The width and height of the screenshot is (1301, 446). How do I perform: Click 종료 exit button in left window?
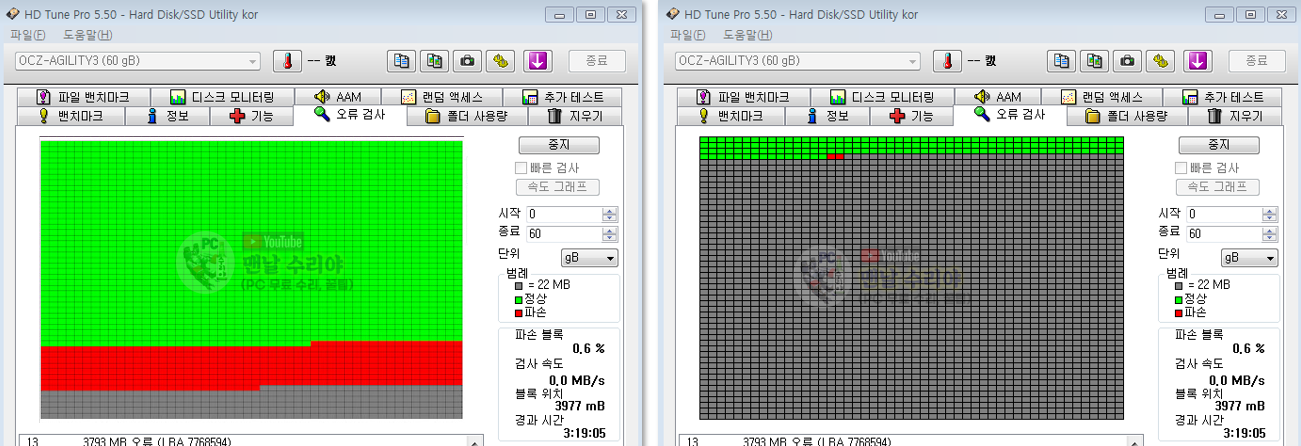pos(597,61)
